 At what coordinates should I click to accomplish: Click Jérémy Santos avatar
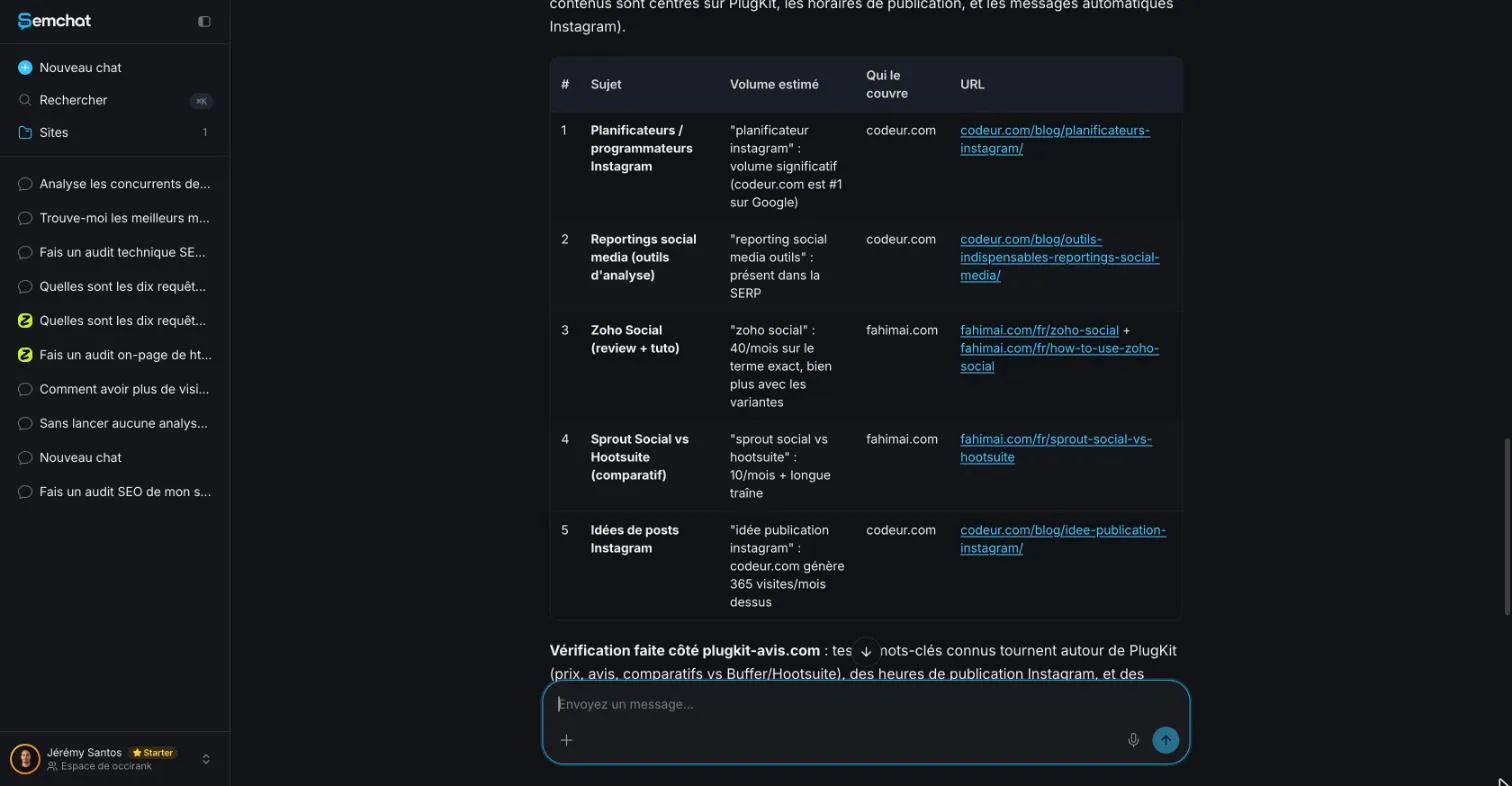tap(25, 759)
